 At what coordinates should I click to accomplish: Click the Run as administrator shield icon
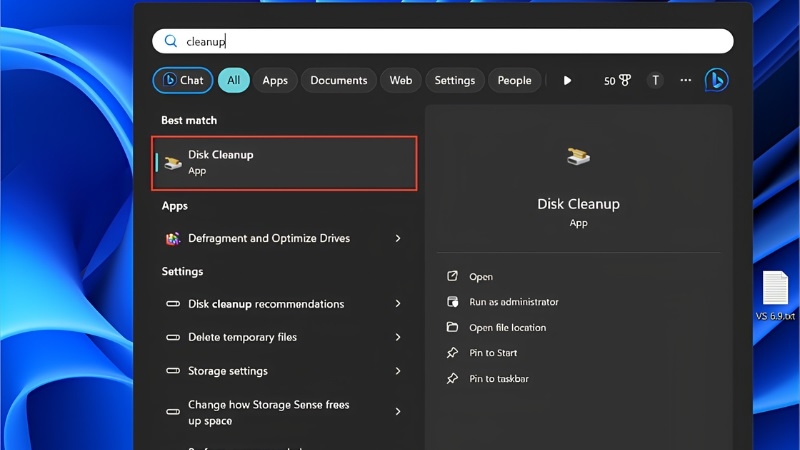coord(452,302)
